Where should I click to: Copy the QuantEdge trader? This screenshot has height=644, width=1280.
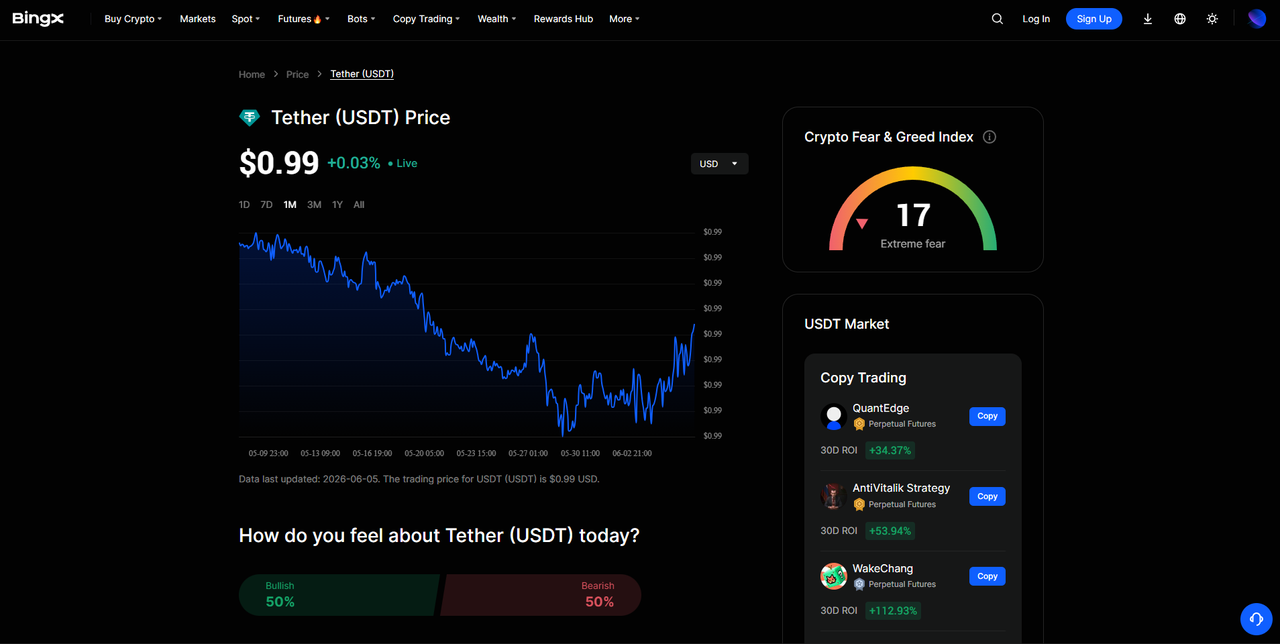[987, 416]
